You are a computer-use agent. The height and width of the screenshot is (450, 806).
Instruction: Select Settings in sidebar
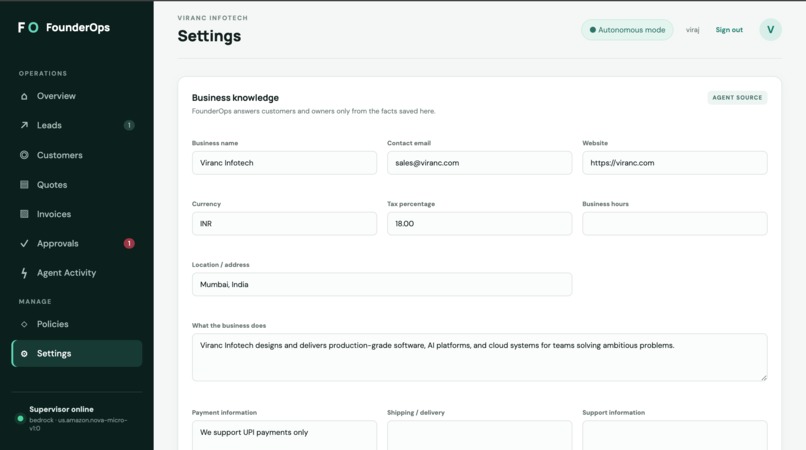click(x=77, y=353)
